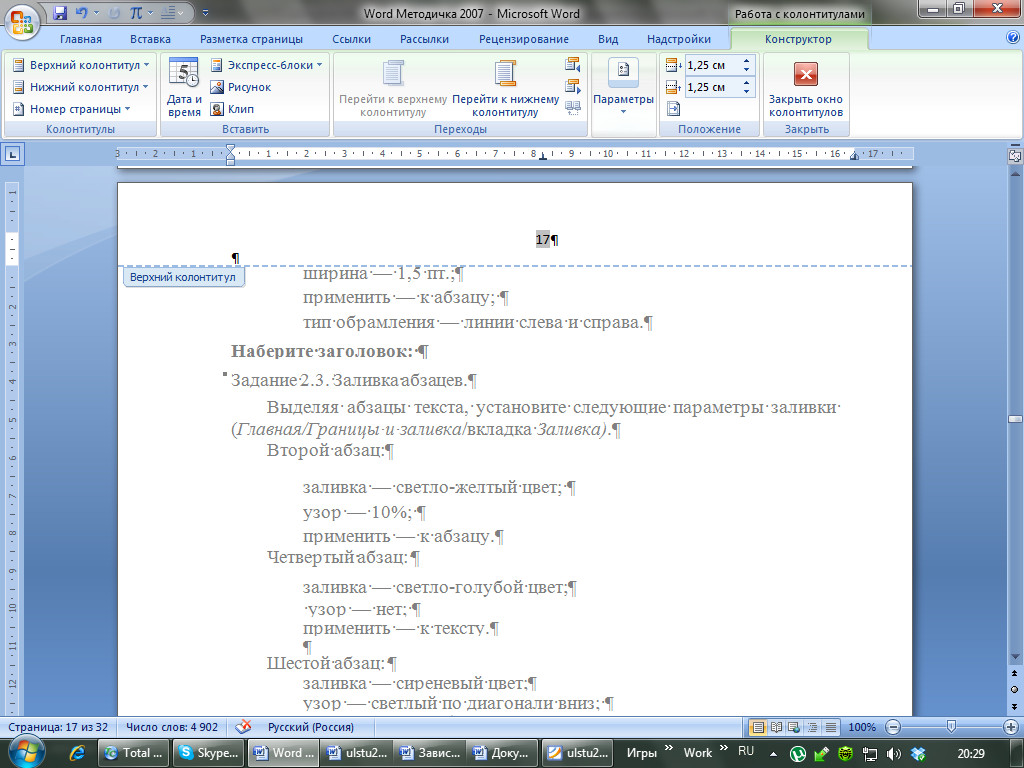Select Print Layout view button

[758, 727]
